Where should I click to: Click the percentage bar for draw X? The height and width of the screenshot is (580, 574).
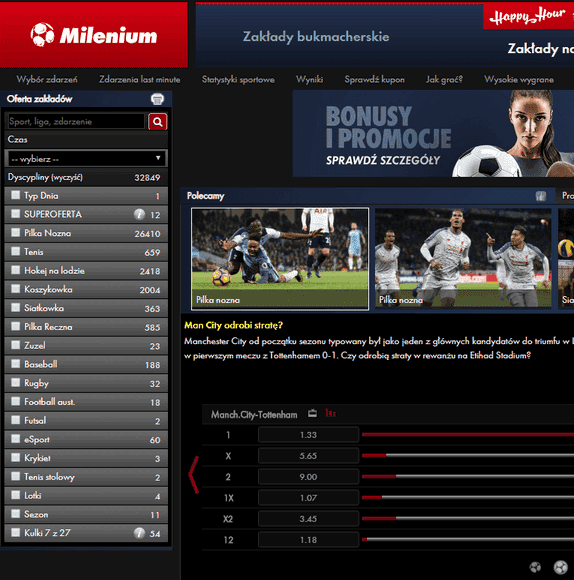(468, 455)
